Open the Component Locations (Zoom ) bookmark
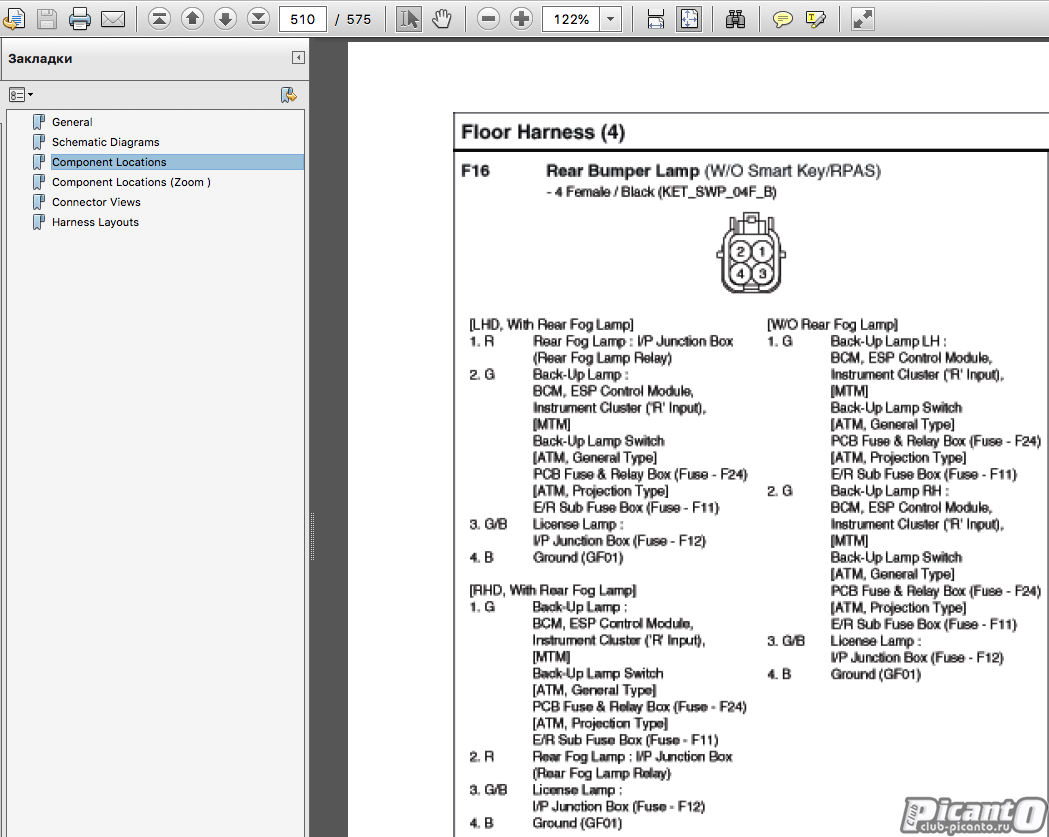The width and height of the screenshot is (1049, 837). tap(131, 182)
